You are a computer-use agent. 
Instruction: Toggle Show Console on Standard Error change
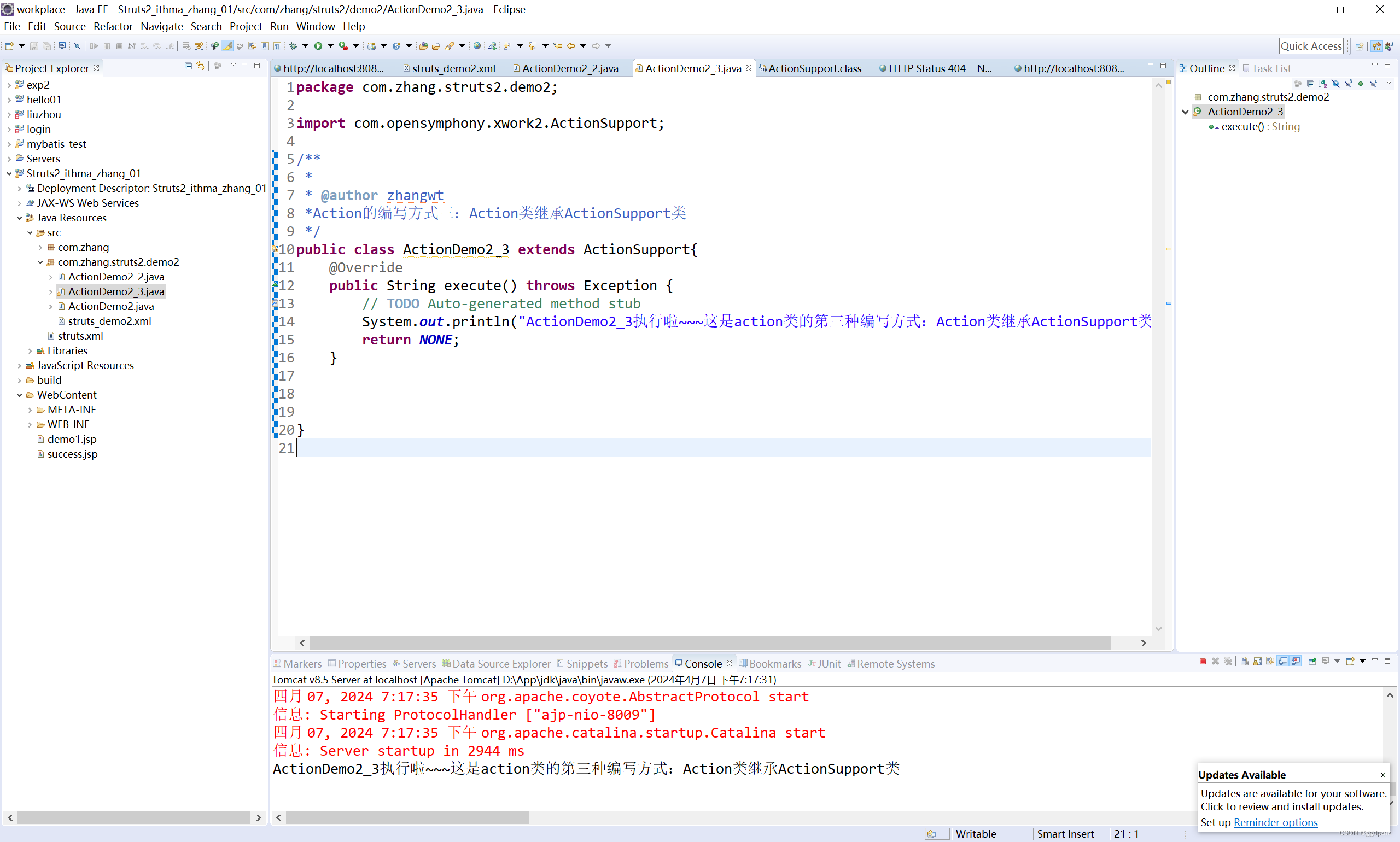[1296, 662]
